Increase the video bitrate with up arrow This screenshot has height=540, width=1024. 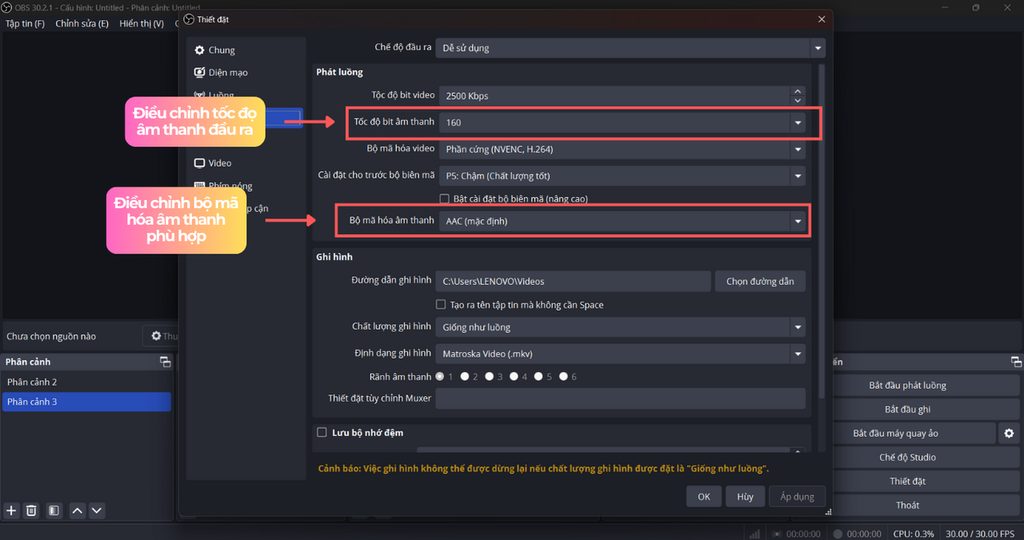tap(797, 91)
